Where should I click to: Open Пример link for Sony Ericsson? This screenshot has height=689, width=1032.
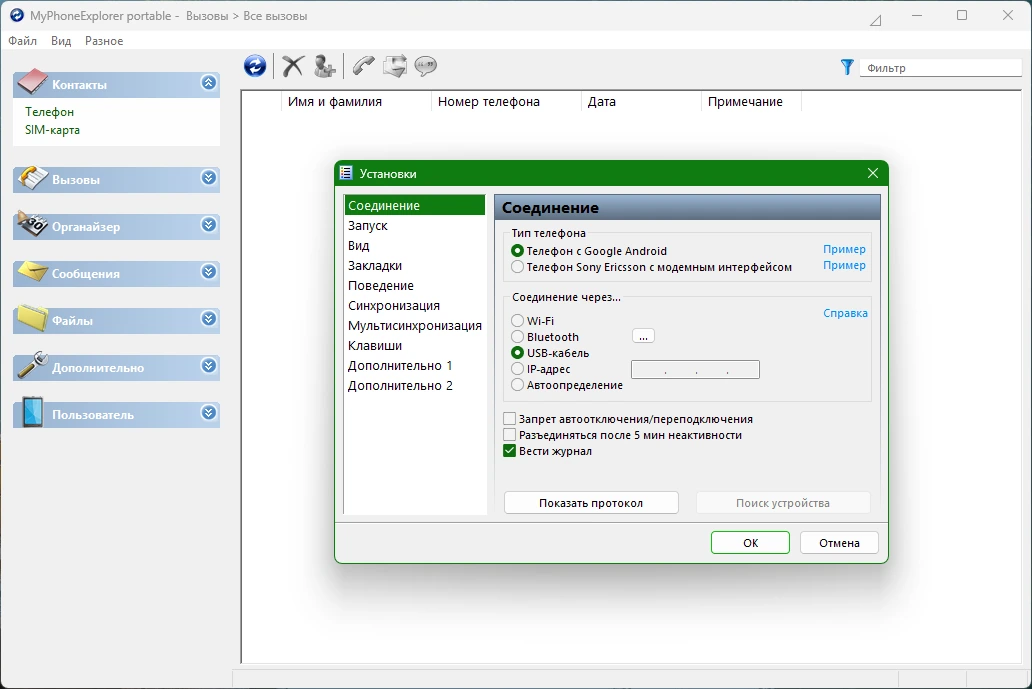click(844, 265)
